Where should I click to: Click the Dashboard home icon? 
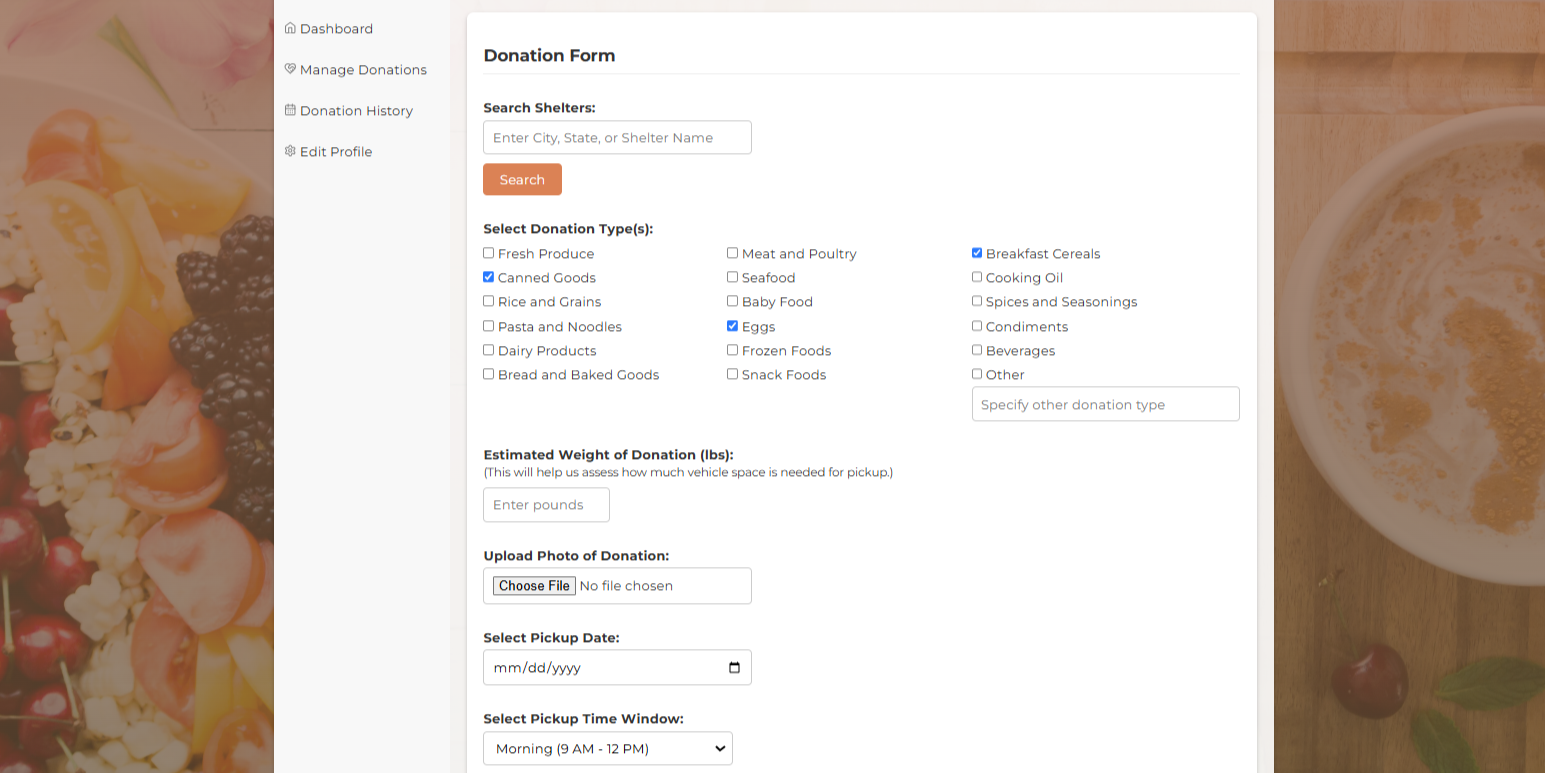click(290, 28)
